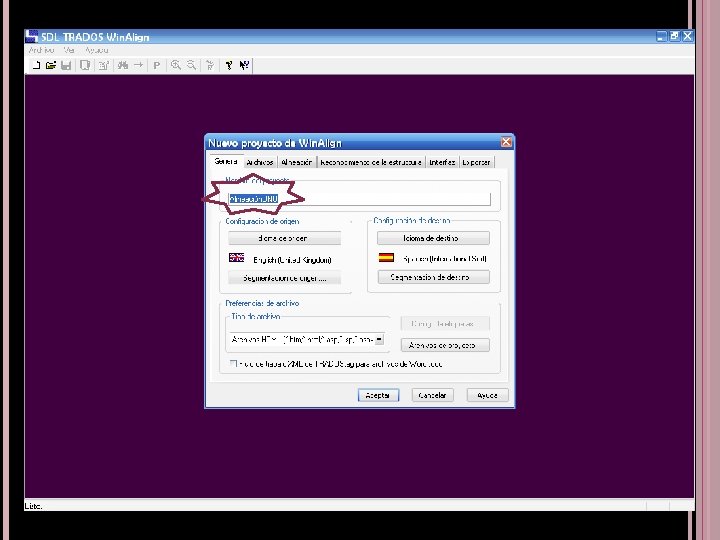This screenshot has height=540, width=720.
Task: Switch to the Exportar tab
Action: [x=477, y=162]
